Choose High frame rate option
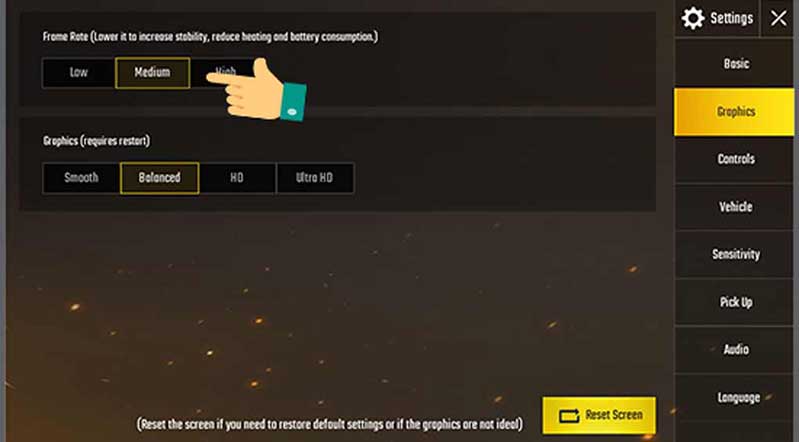This screenshot has height=442, width=799. 226,72
